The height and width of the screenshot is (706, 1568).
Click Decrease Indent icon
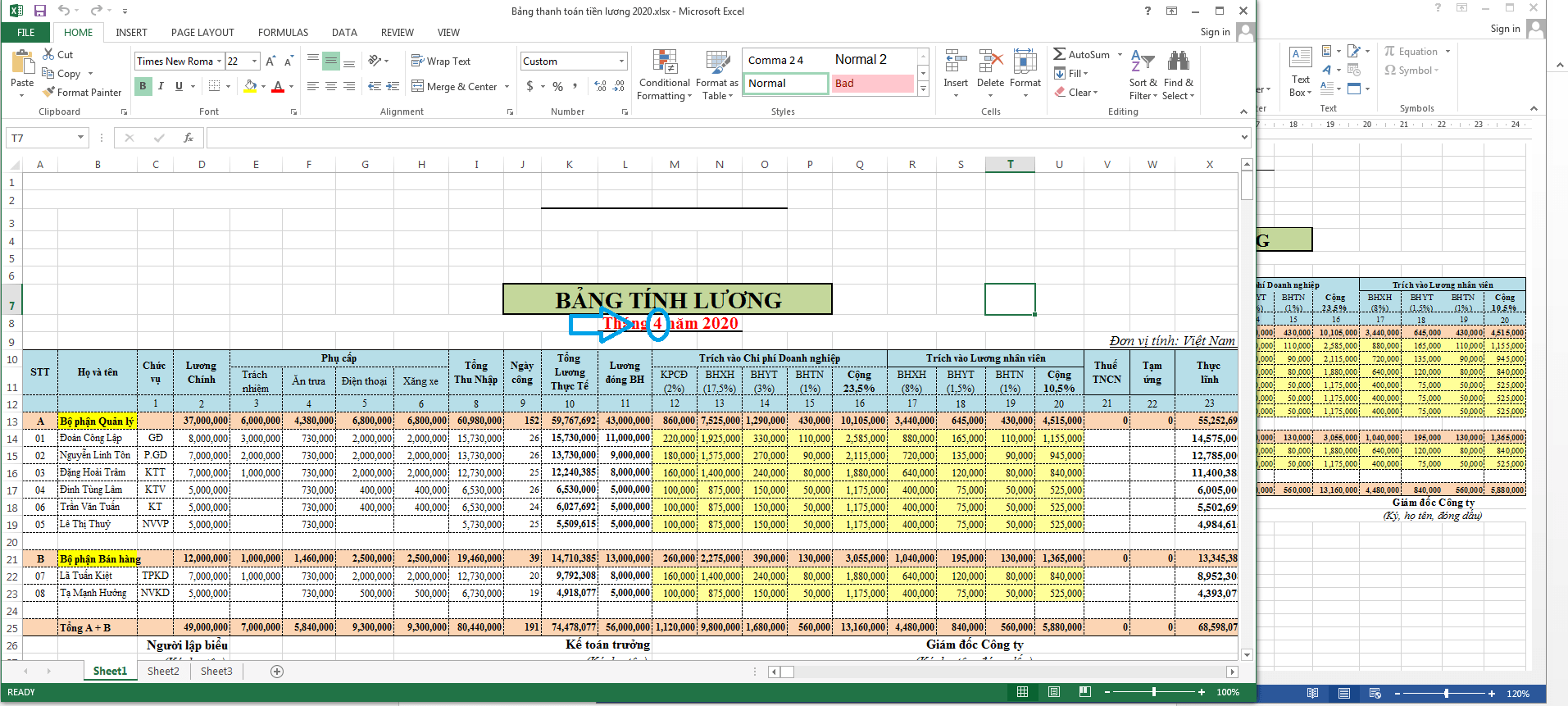point(375,85)
